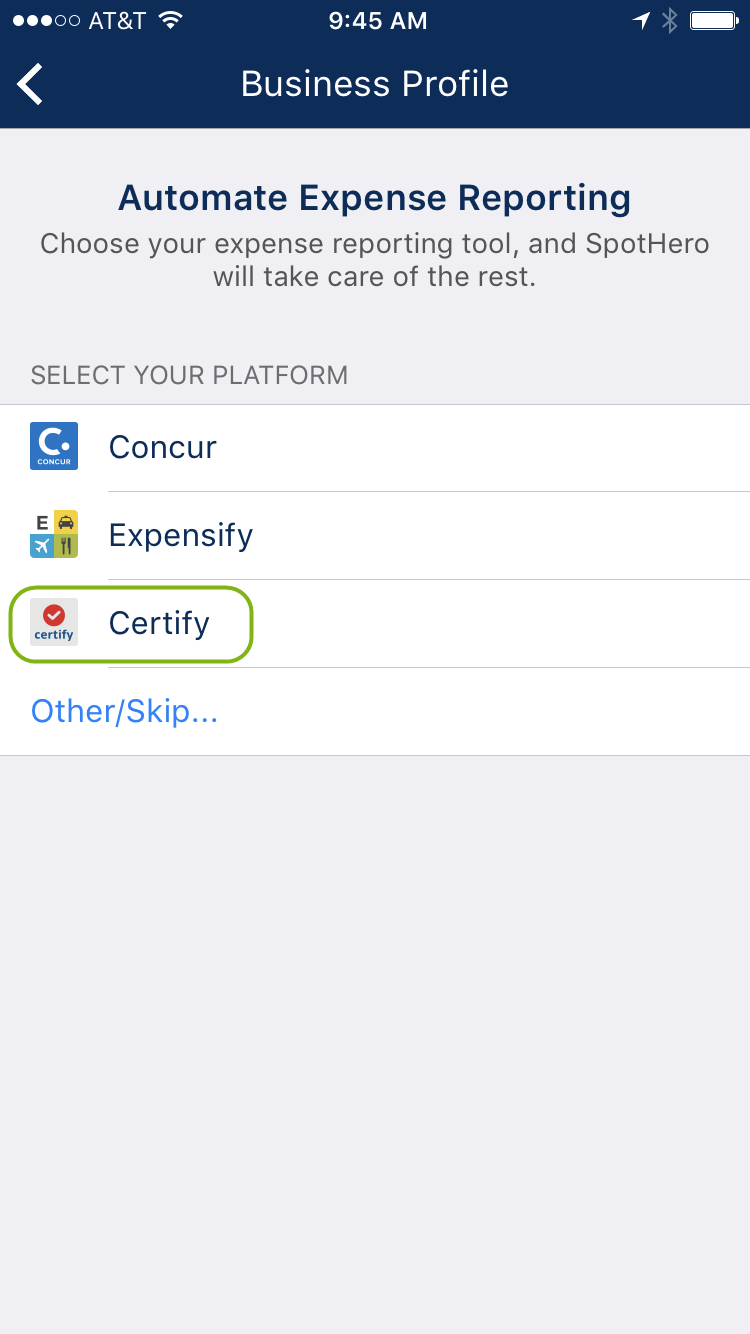Tap the Automate Expense Reporting heading
750x1334 pixels.
[375, 198]
